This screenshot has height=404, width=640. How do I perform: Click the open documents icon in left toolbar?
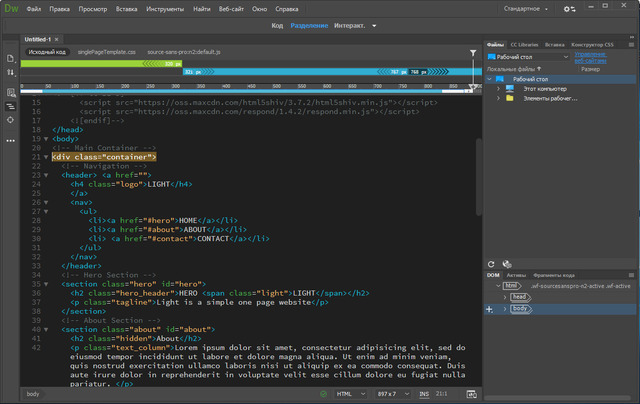pyautogui.click(x=10, y=59)
